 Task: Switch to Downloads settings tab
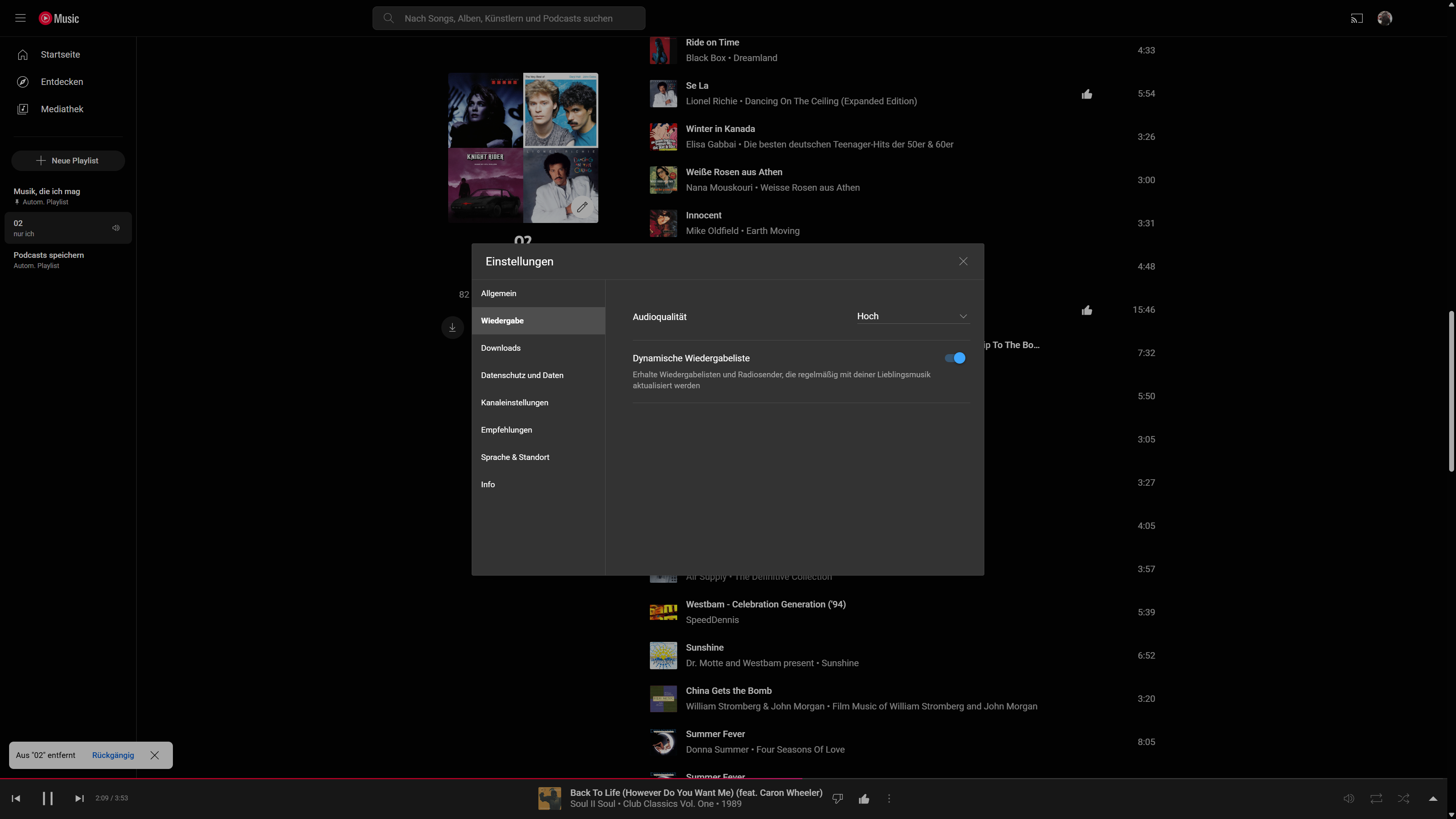(501, 348)
